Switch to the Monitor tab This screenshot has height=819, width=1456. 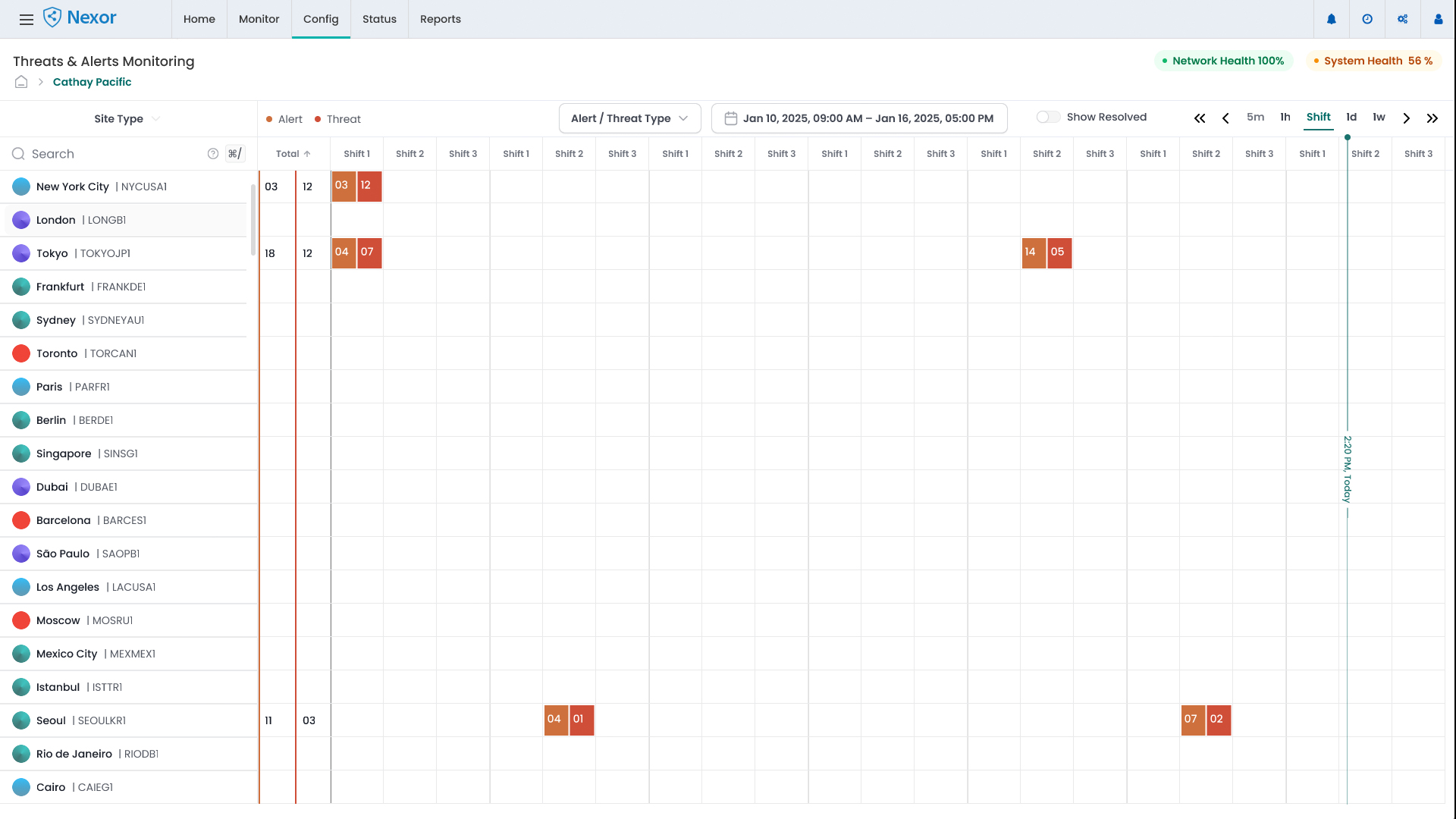click(259, 19)
